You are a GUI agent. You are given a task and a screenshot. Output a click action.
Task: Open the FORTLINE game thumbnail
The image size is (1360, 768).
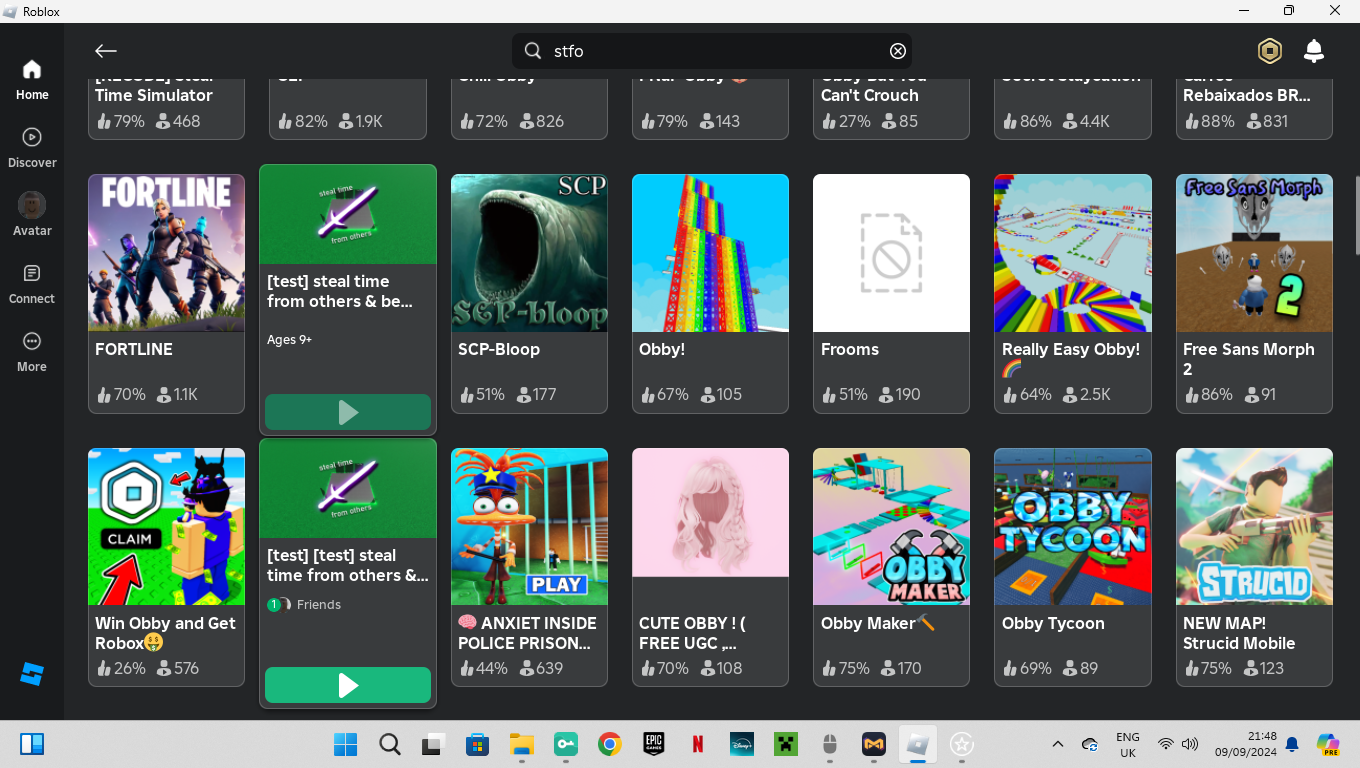pos(166,253)
